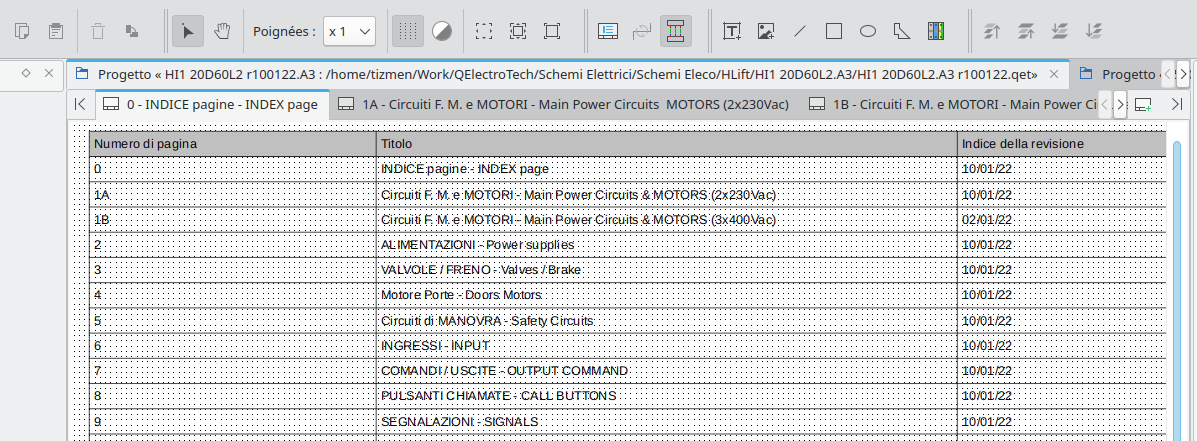Pick the rectangle shape tool
The image size is (1197, 441).
coord(834,31)
